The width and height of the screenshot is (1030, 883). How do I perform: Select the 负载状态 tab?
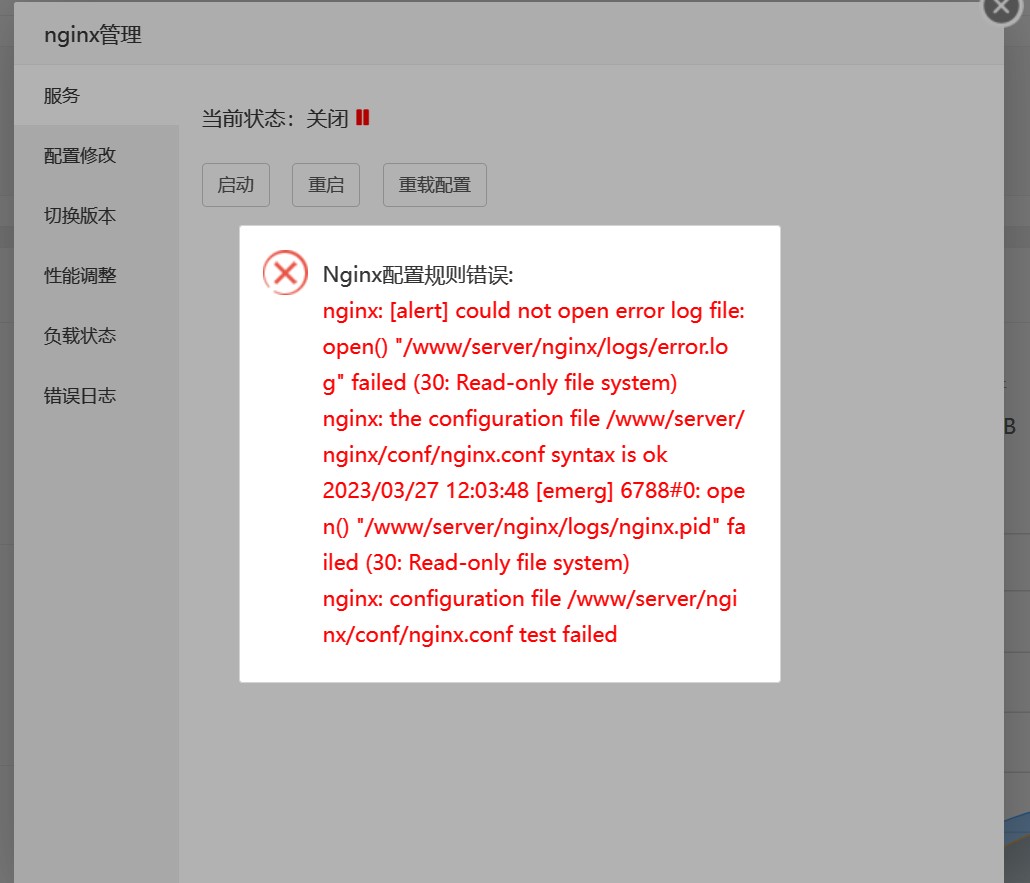96,336
